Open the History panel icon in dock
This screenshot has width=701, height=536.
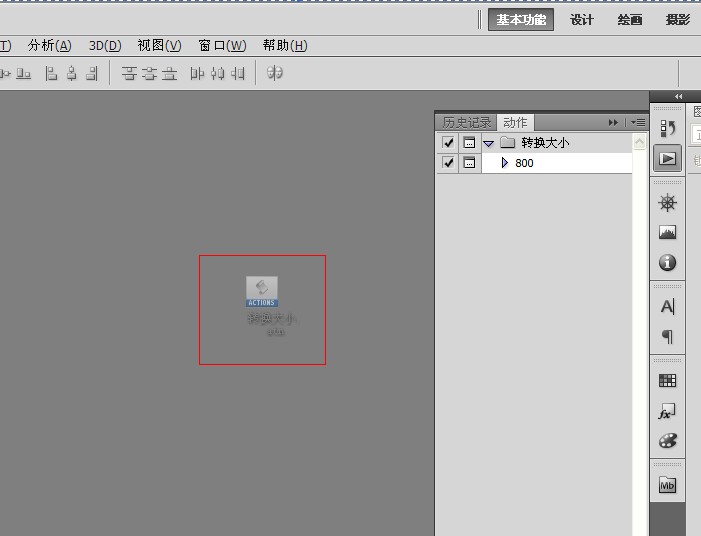(667, 128)
